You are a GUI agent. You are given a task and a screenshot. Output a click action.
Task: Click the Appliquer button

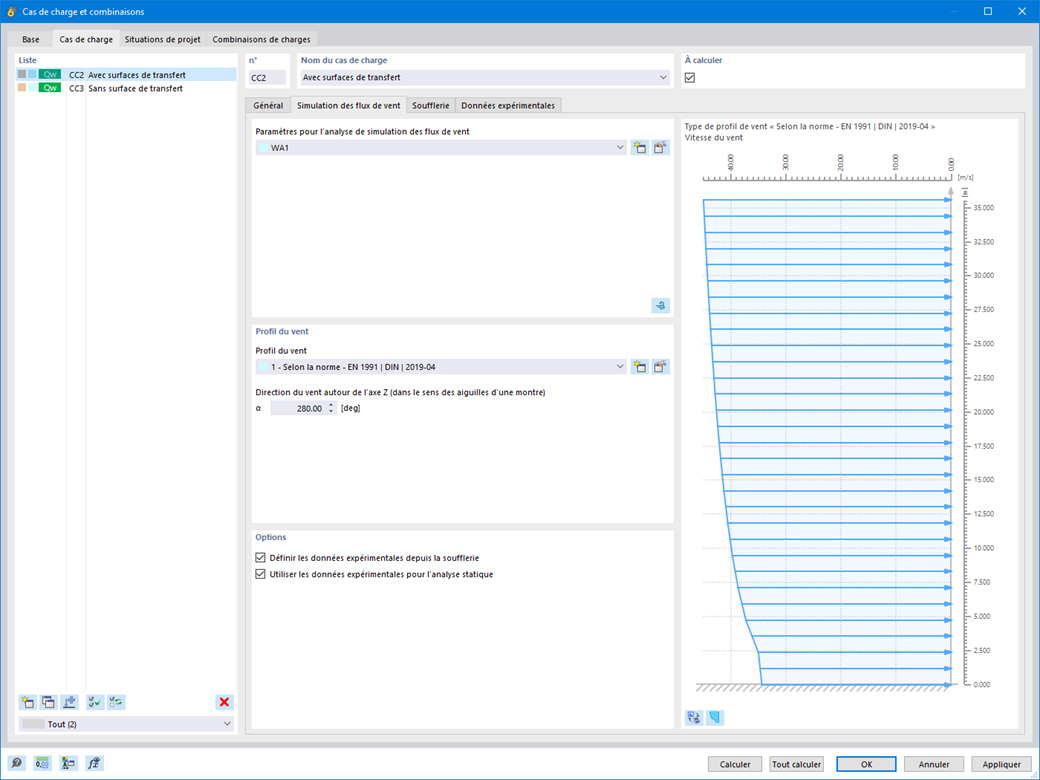(x=1002, y=764)
